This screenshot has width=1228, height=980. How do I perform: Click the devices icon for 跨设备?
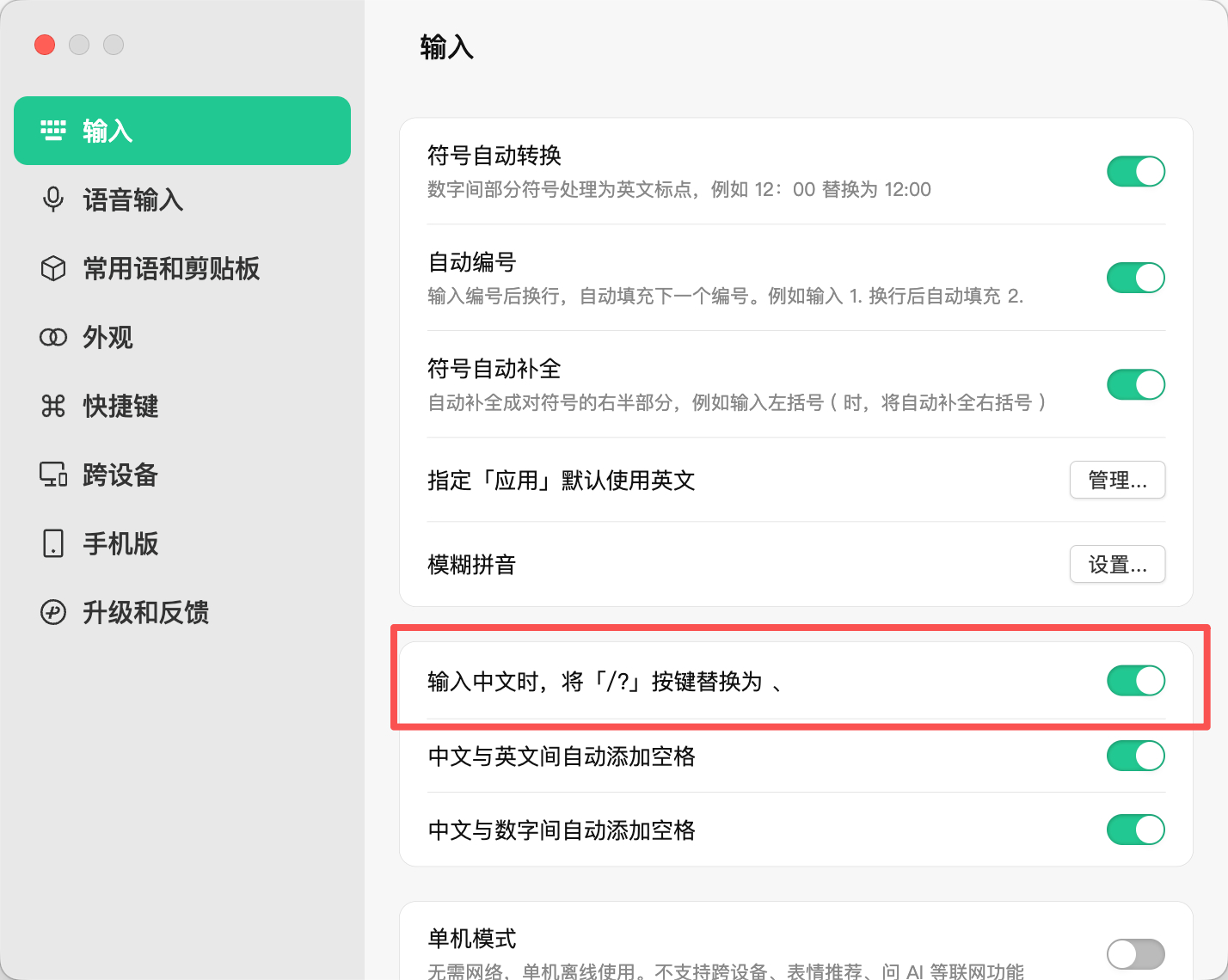point(53,475)
